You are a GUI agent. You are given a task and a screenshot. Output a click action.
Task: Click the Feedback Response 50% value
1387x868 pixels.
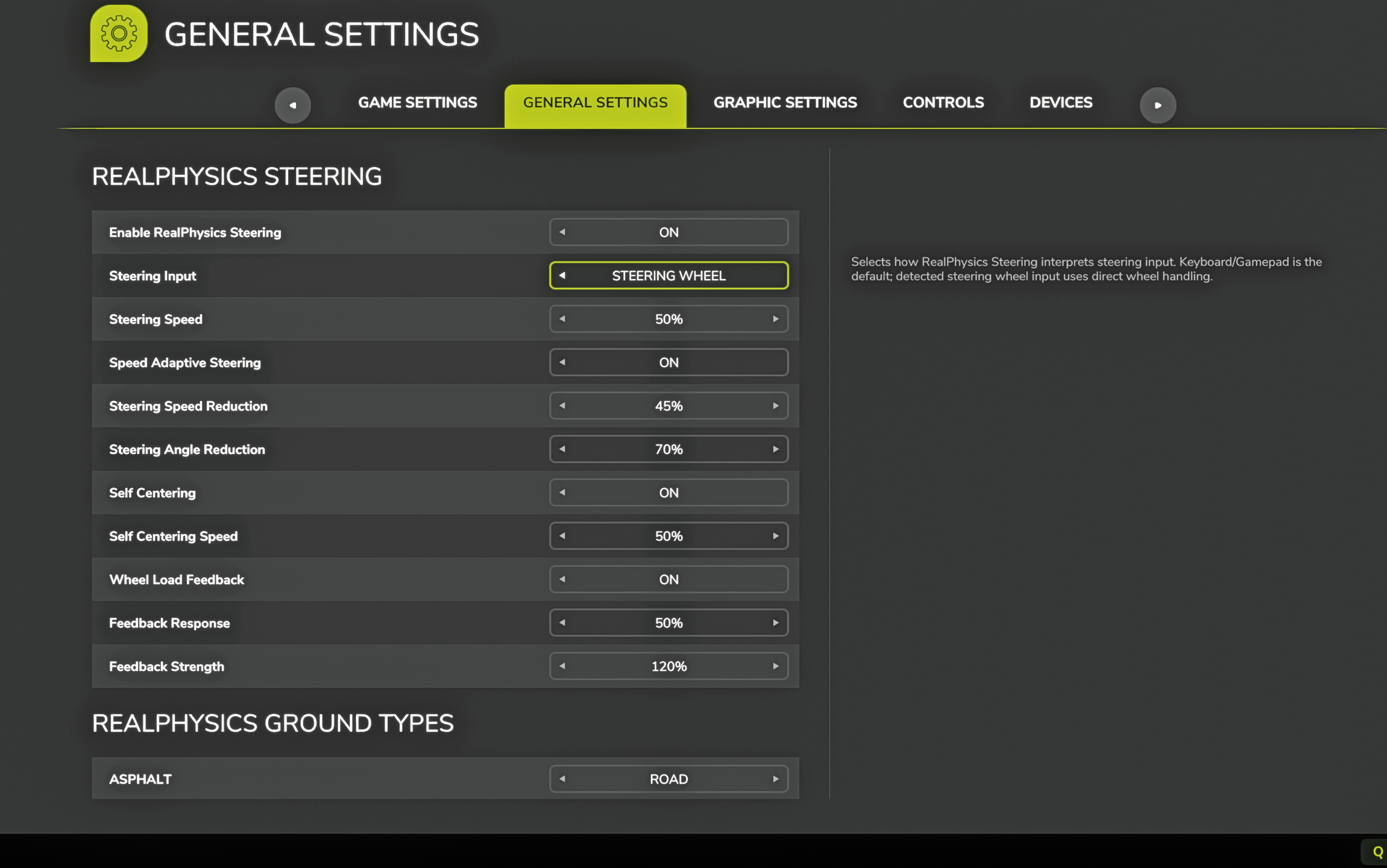669,623
